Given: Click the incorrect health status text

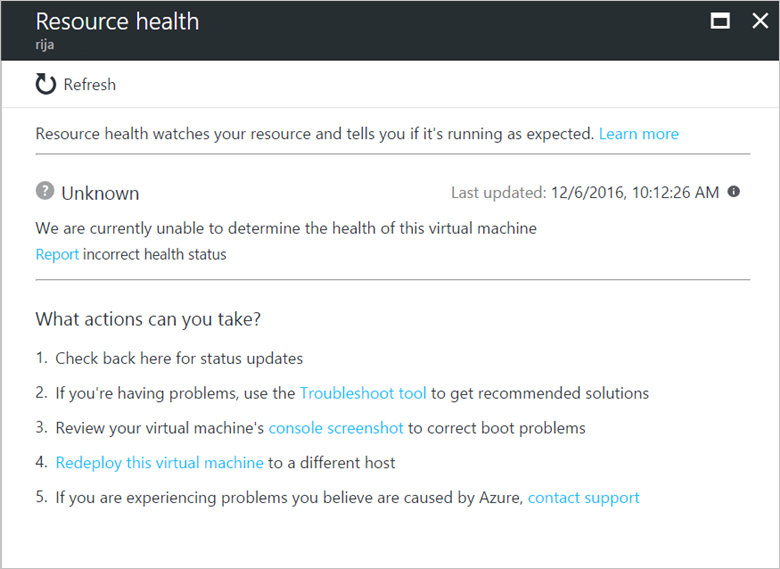Looking at the screenshot, I should point(155,255).
